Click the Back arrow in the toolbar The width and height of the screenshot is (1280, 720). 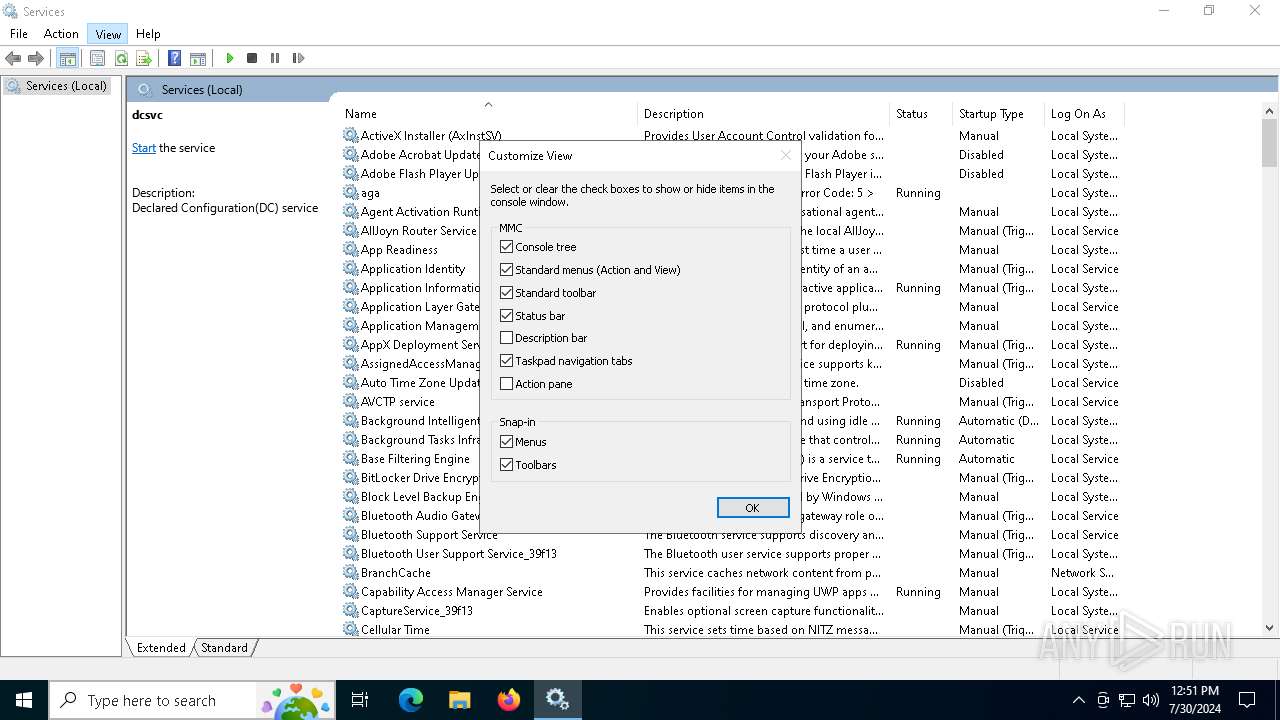pos(13,58)
